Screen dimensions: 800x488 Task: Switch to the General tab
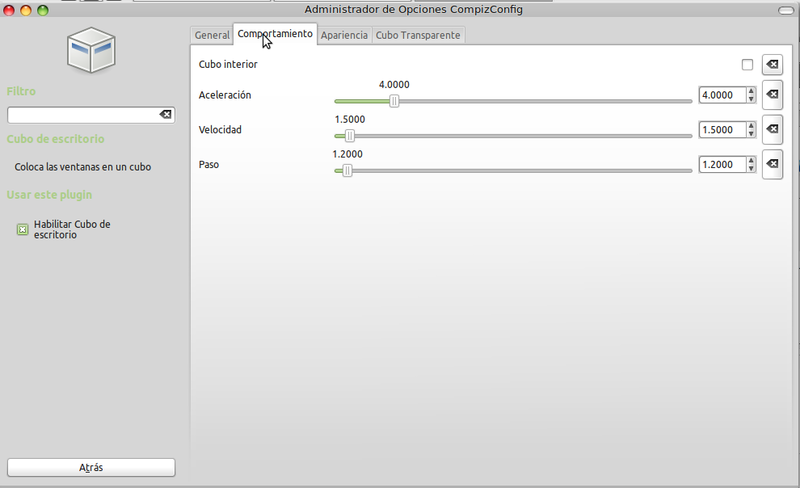(x=212, y=35)
